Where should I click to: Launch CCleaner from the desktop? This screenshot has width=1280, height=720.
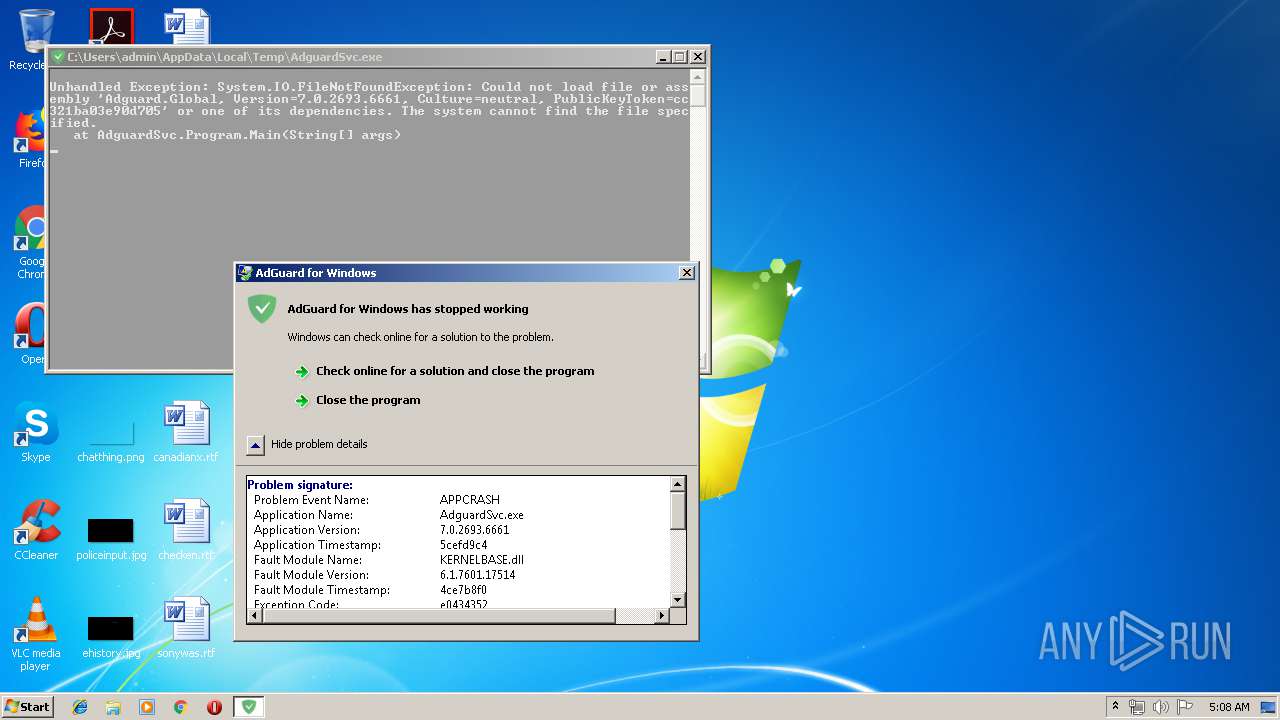coord(36,530)
